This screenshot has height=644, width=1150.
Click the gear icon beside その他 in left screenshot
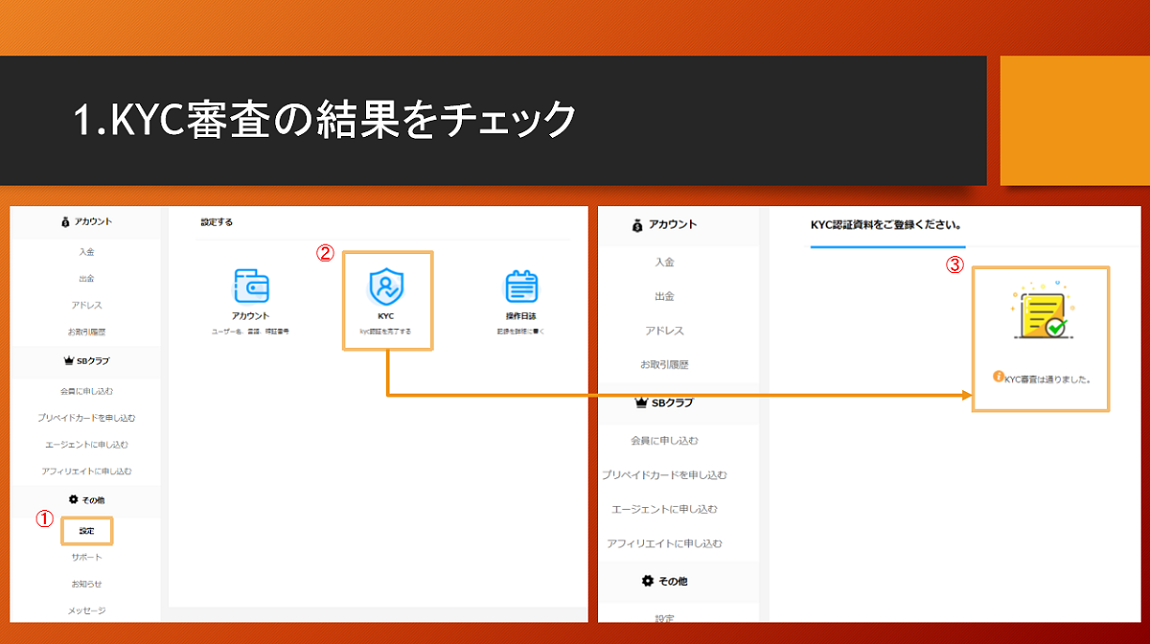point(73,499)
